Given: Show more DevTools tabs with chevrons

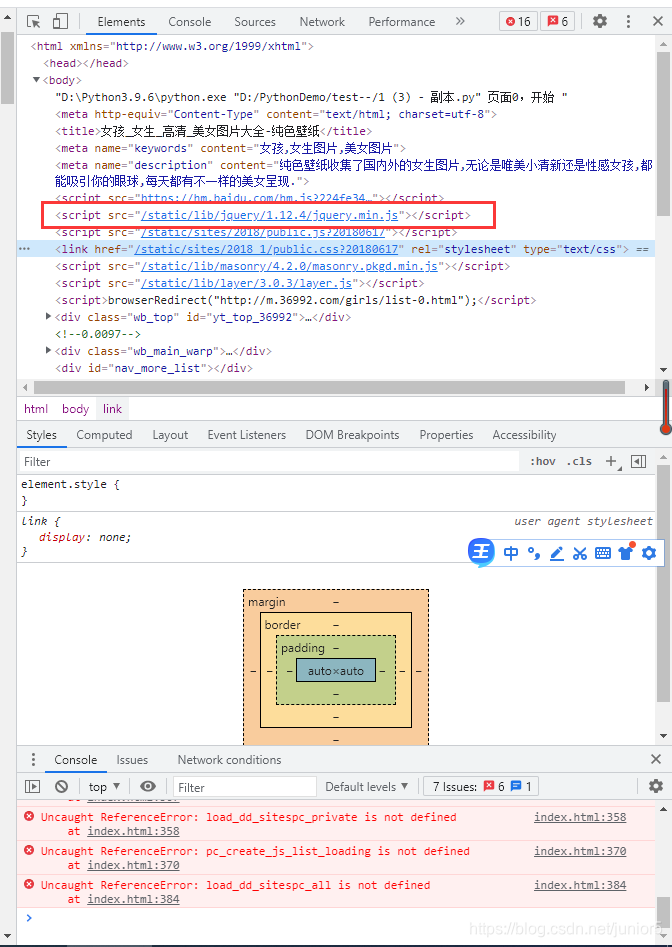Looking at the screenshot, I should click(460, 21).
